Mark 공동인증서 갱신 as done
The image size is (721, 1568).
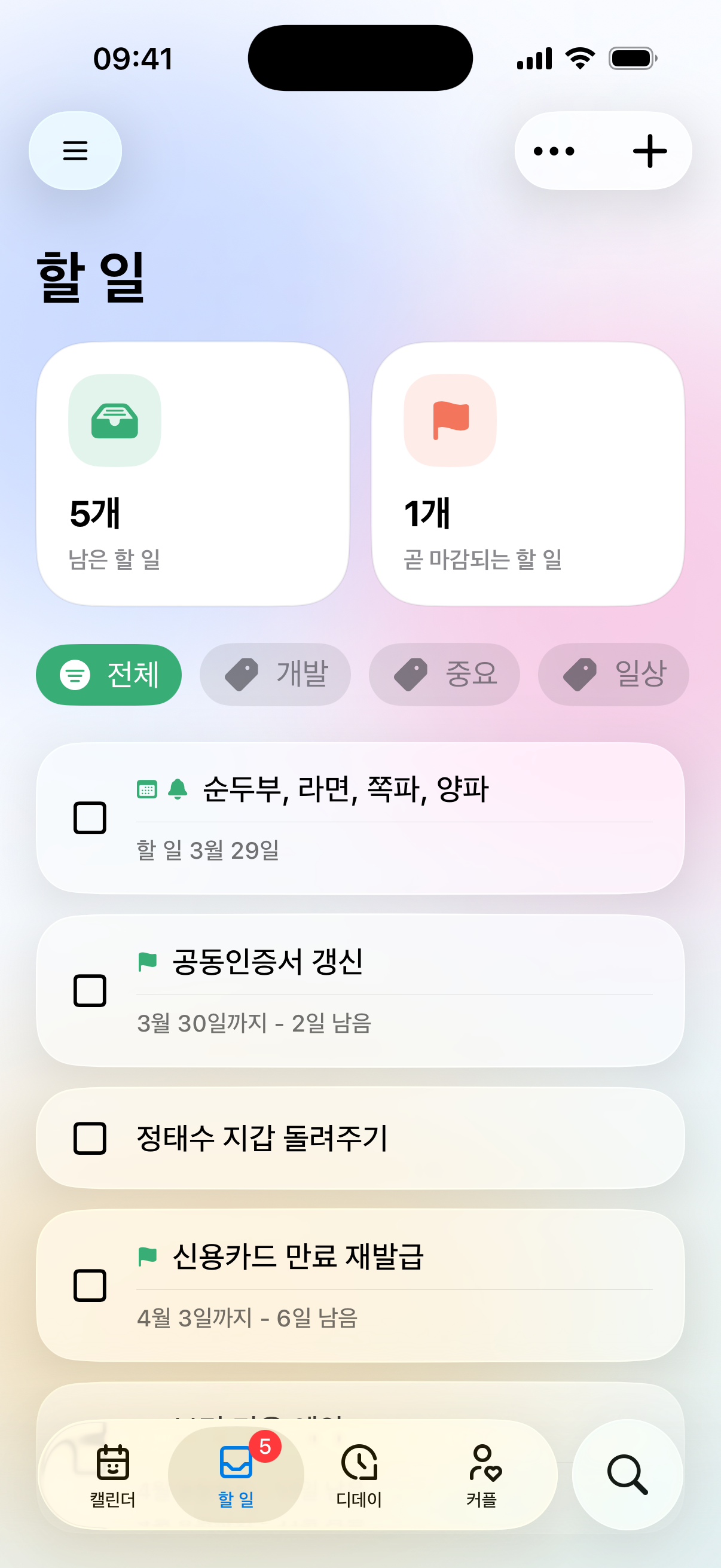[90, 990]
